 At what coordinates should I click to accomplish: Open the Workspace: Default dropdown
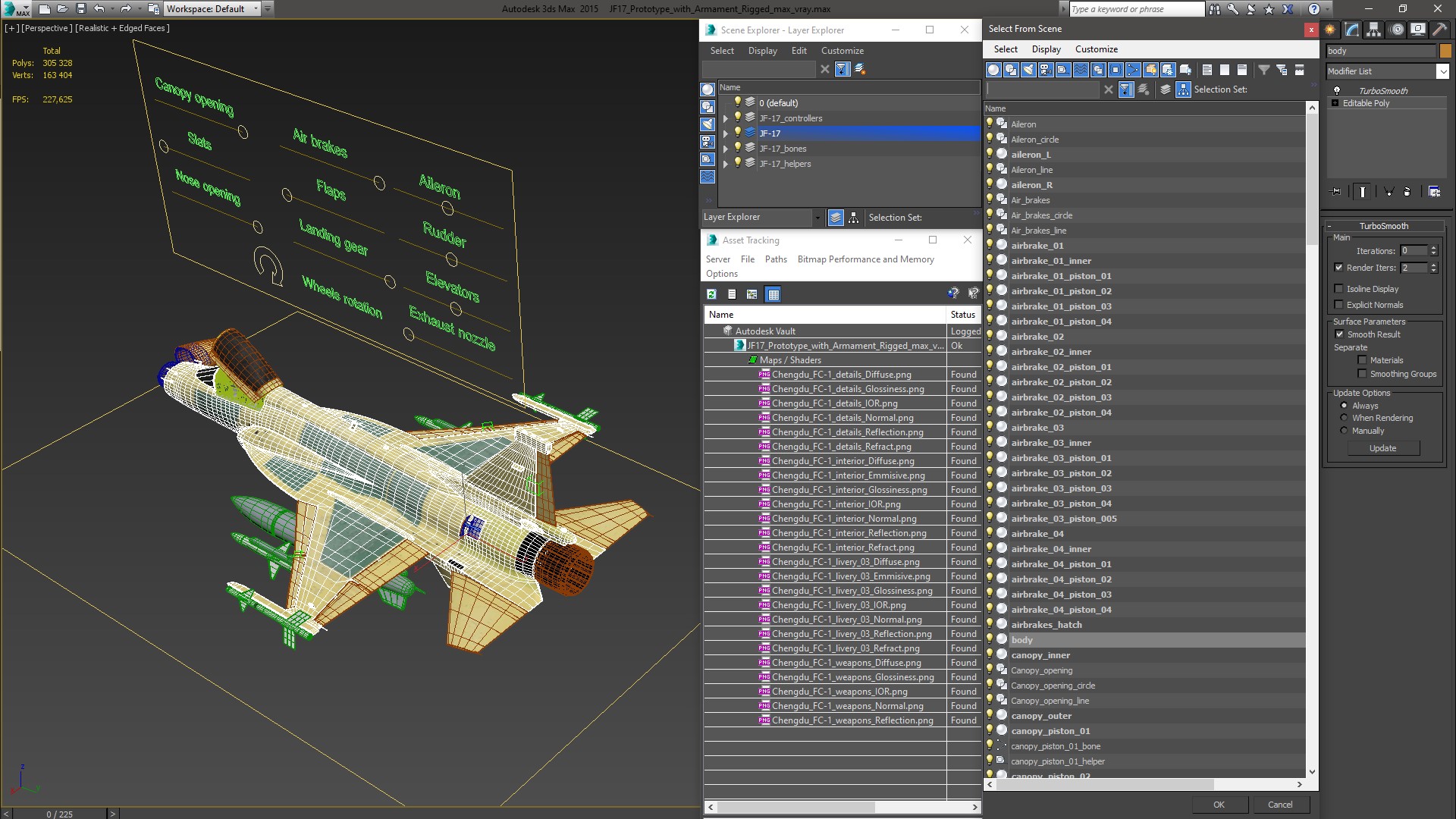(256, 9)
